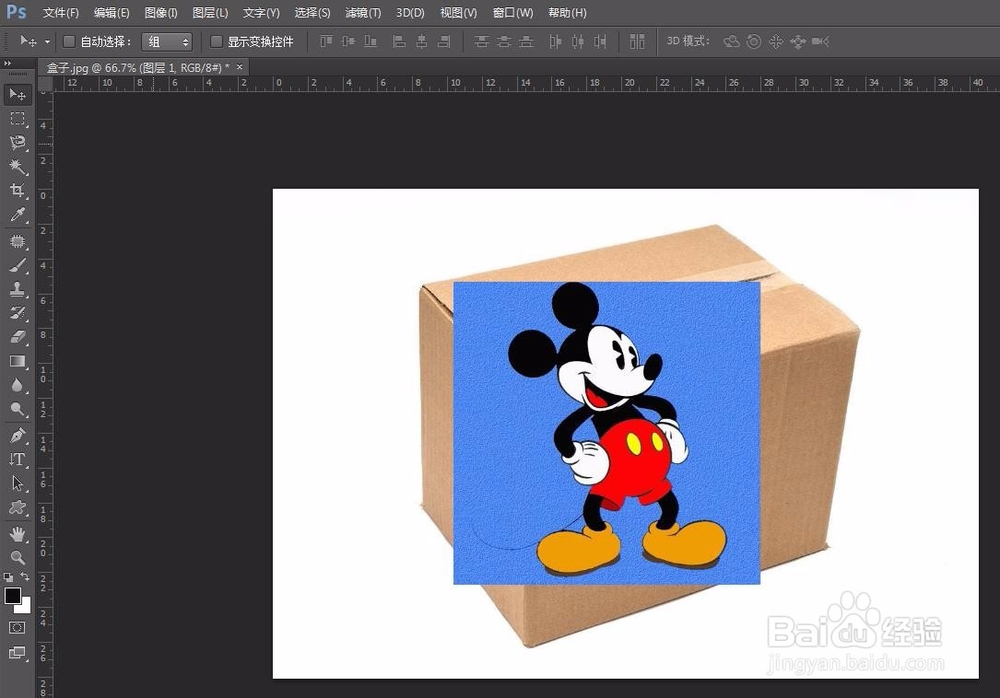
Task: Click Align right edges button
Action: point(444,41)
